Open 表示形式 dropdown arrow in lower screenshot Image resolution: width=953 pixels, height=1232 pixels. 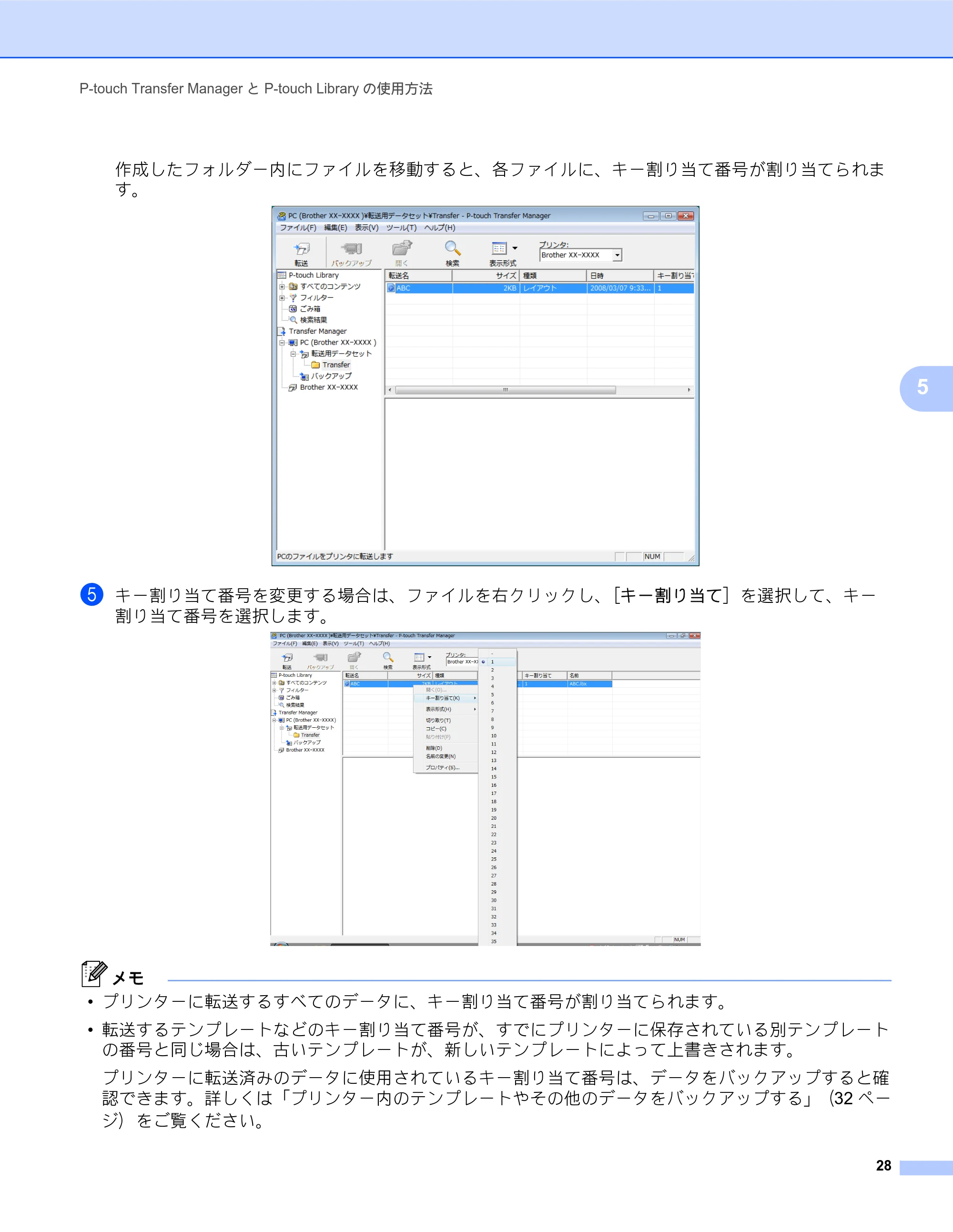point(430,657)
